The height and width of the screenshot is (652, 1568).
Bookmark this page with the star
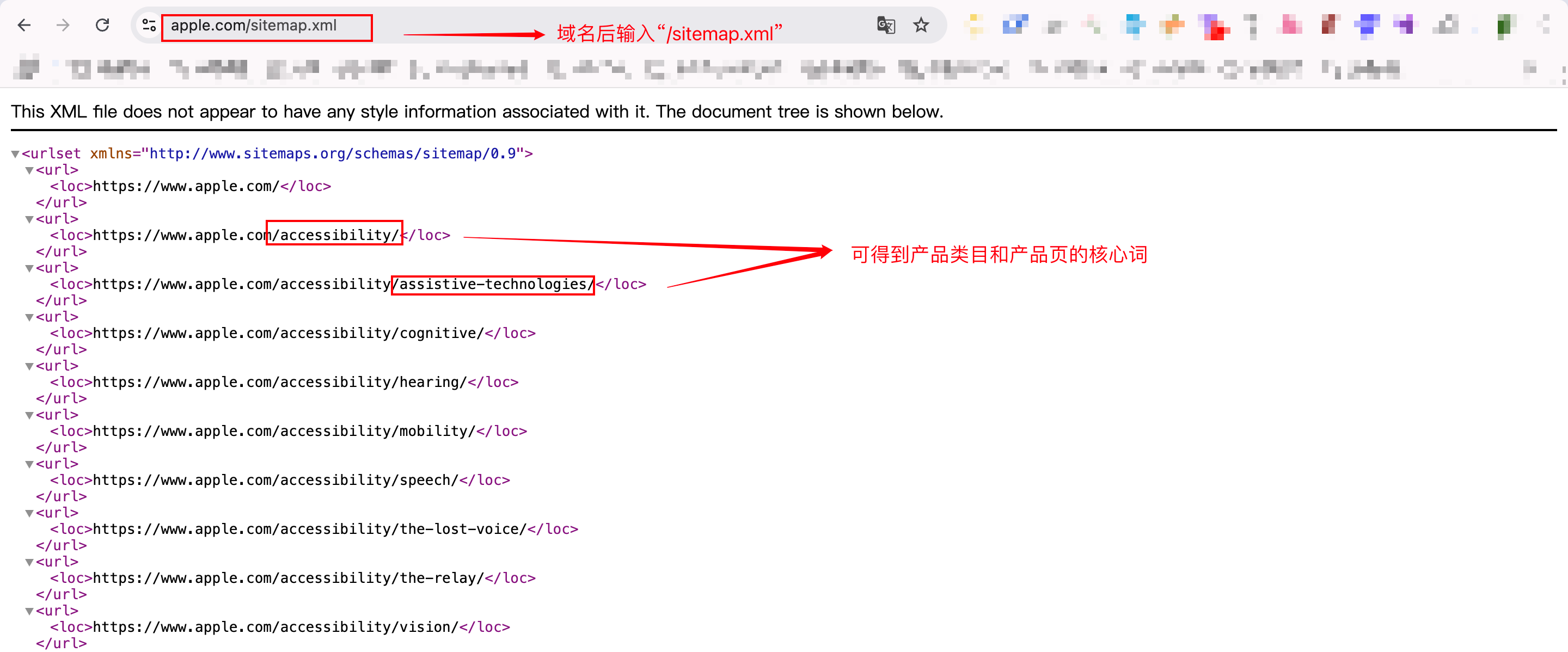pos(921,26)
